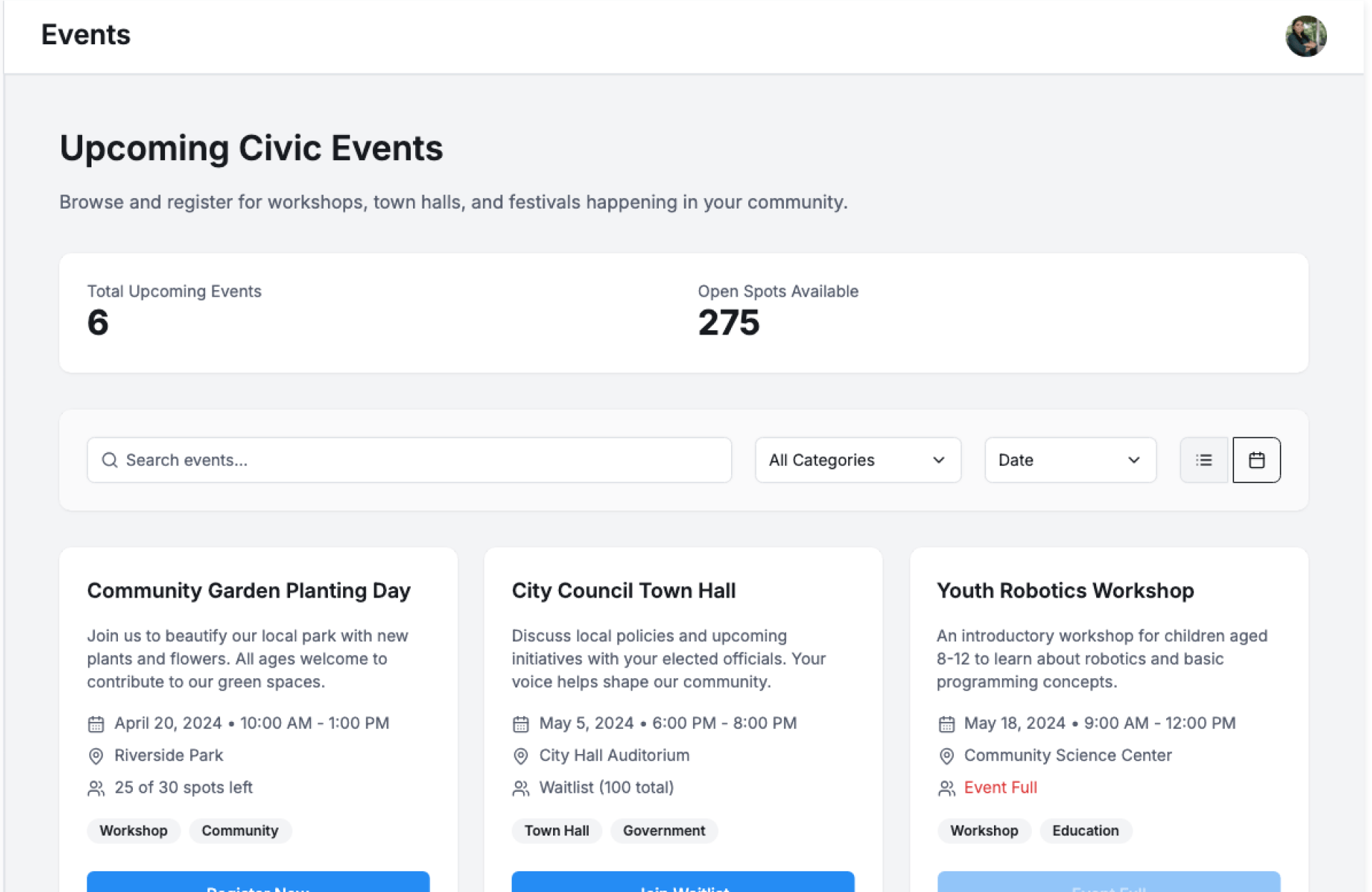Switch to list view icon
The width and height of the screenshot is (1372, 892).
click(1203, 460)
